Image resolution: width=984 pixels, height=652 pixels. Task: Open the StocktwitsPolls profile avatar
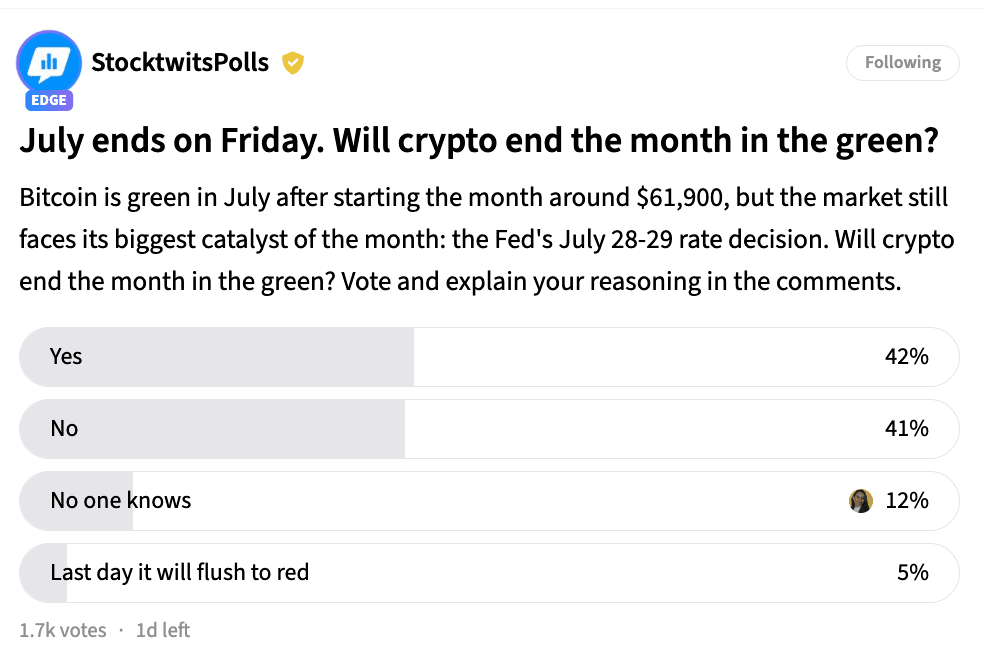pyautogui.click(x=49, y=63)
